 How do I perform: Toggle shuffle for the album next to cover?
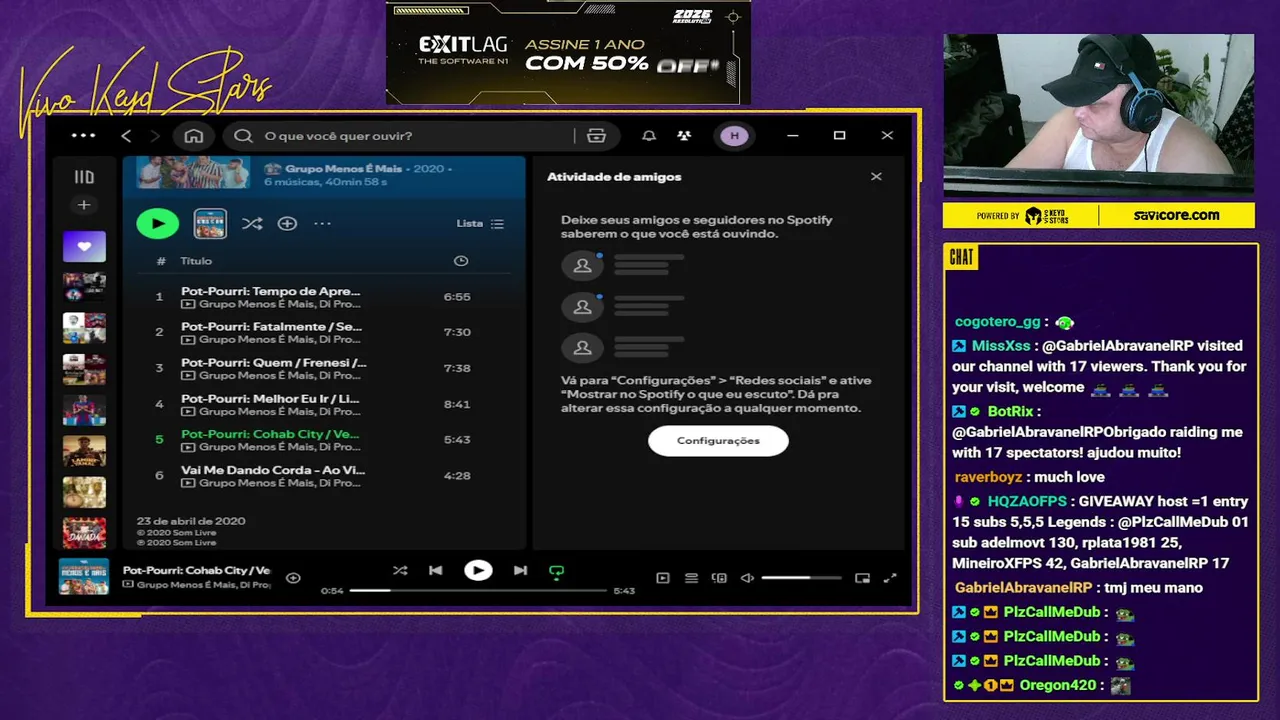coord(252,224)
